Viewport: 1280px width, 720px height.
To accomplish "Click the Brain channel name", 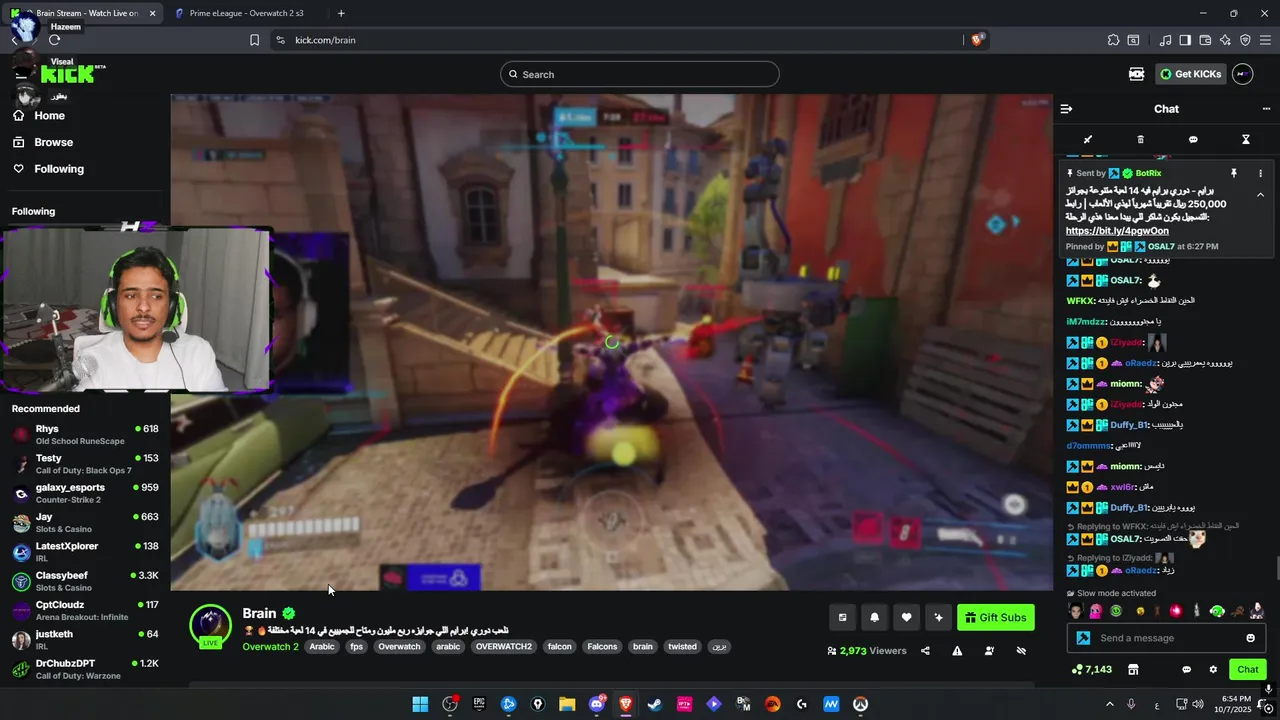I will tap(259, 613).
